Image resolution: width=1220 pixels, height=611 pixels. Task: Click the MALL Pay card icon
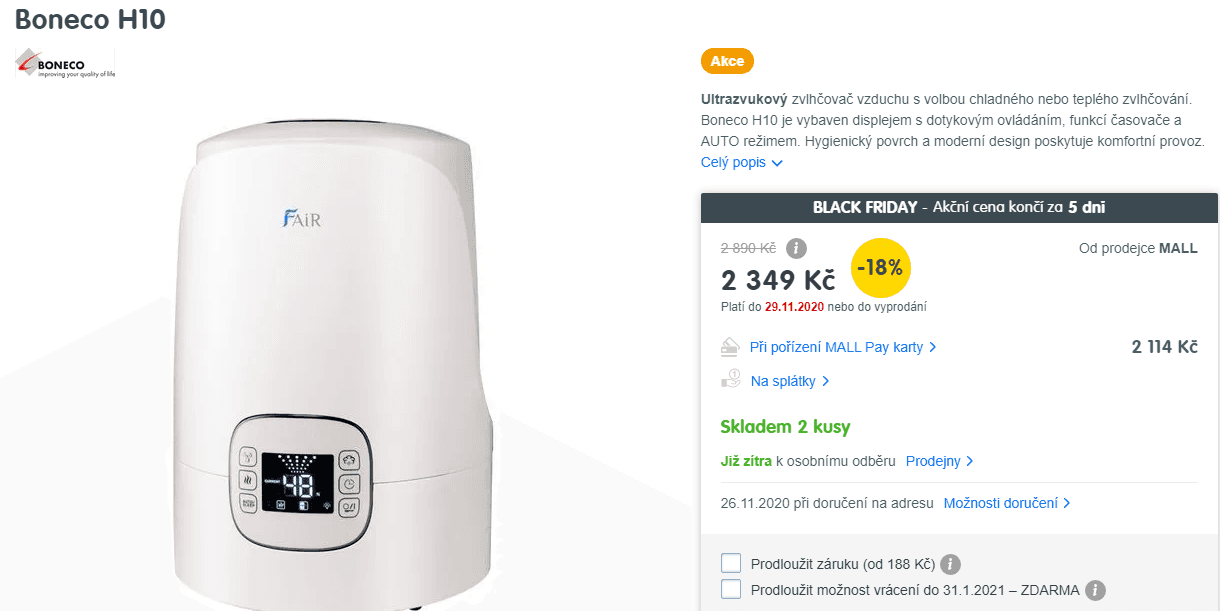pos(731,347)
